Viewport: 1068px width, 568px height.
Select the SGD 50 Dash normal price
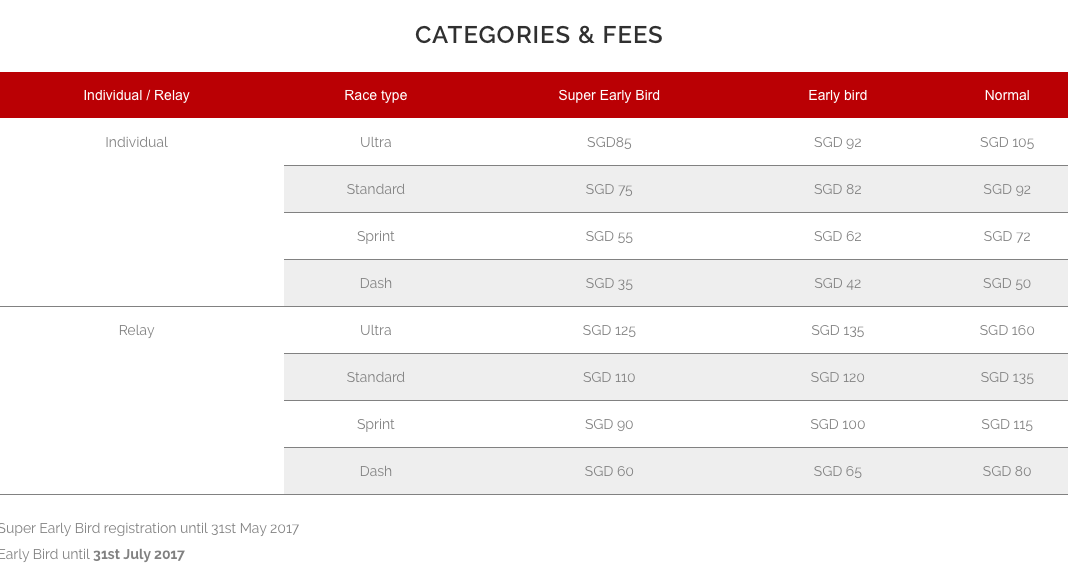point(1007,283)
